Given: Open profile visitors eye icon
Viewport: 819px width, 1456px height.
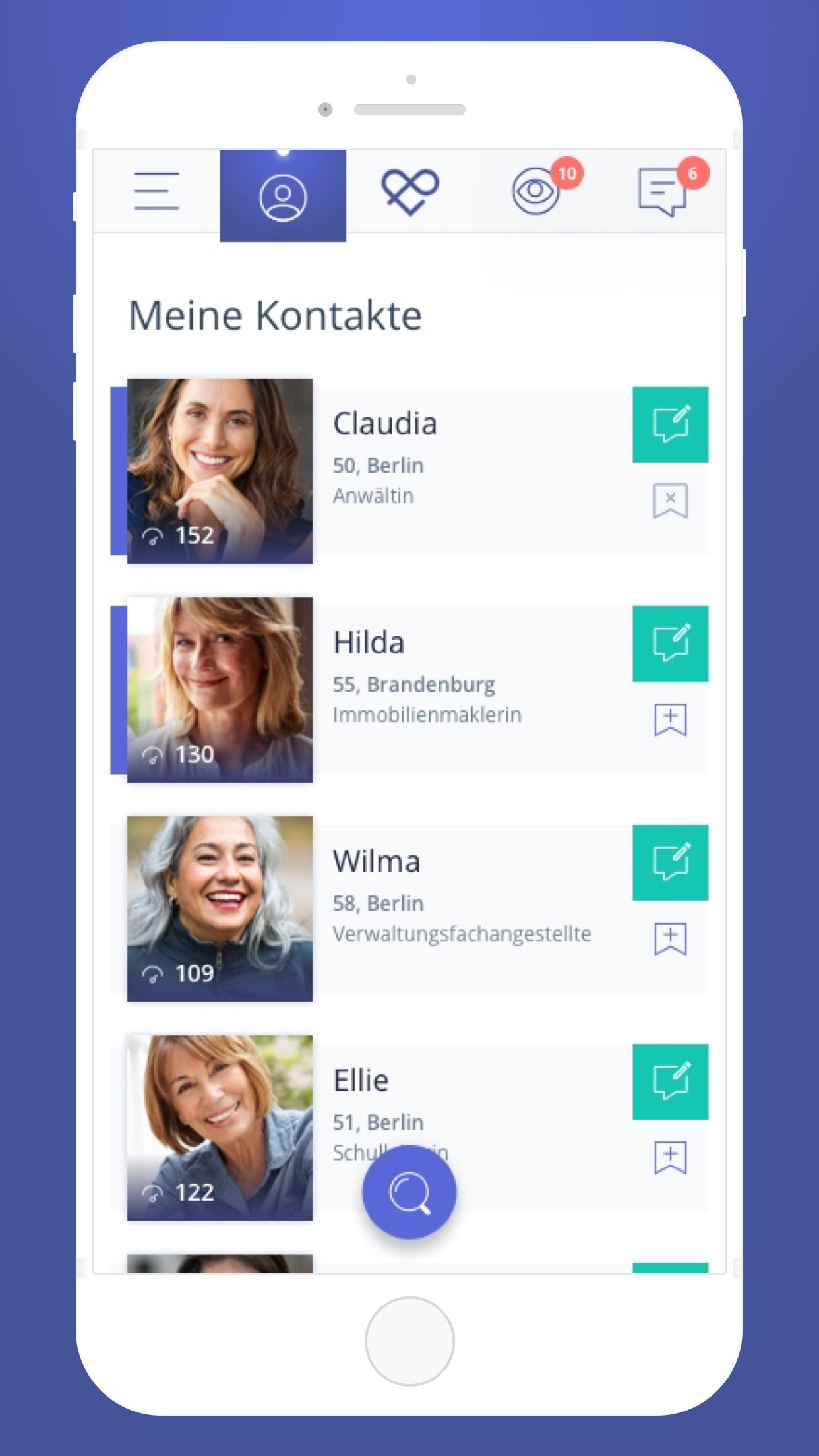Looking at the screenshot, I should [x=535, y=191].
